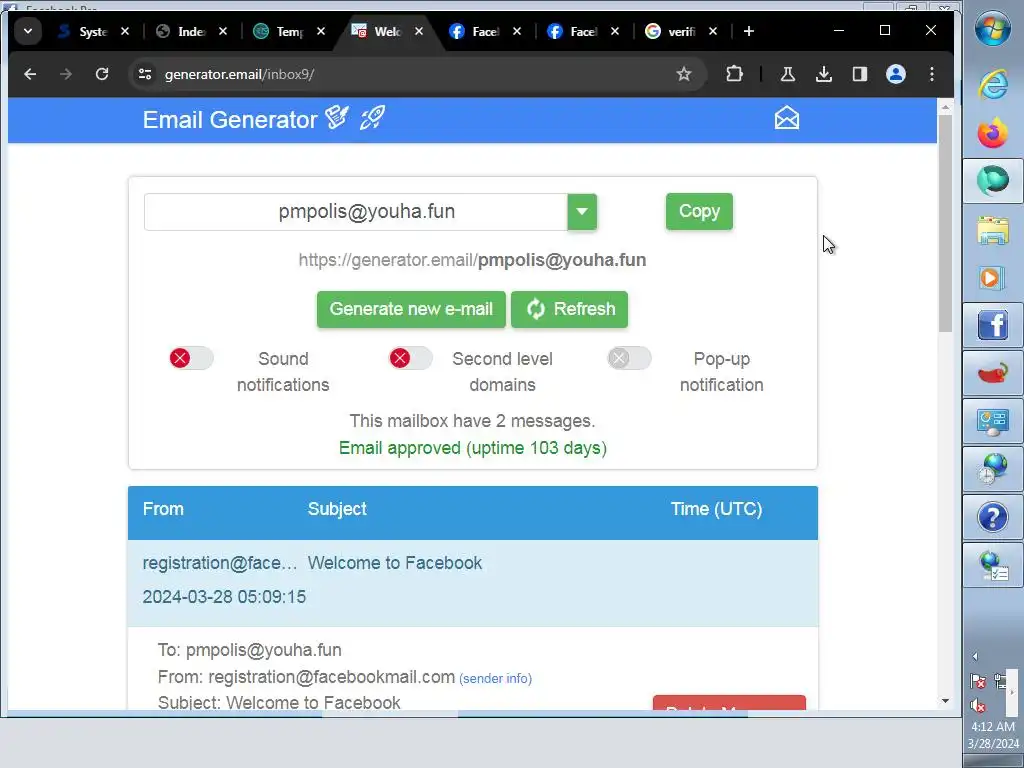Open Windows Media Player taskbar icon

coord(993,278)
